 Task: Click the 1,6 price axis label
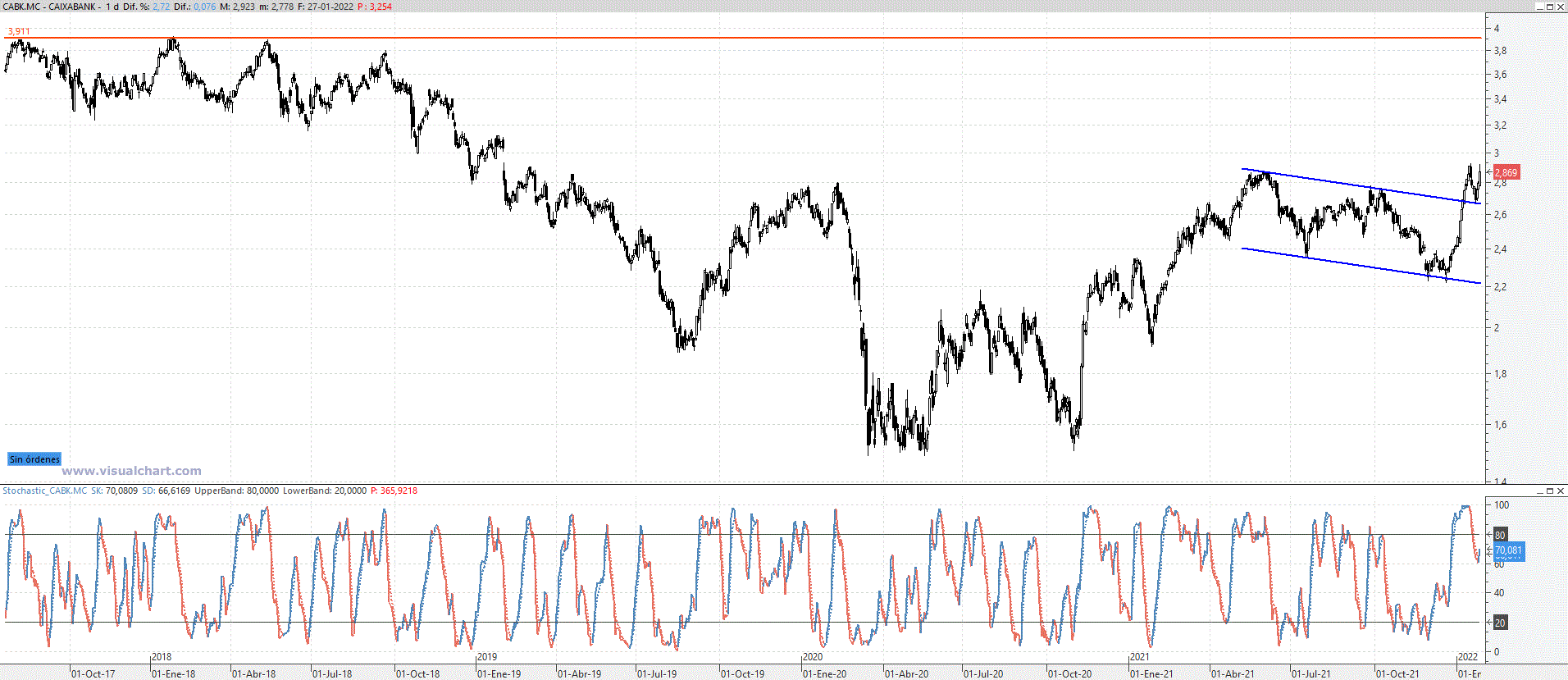click(1500, 425)
